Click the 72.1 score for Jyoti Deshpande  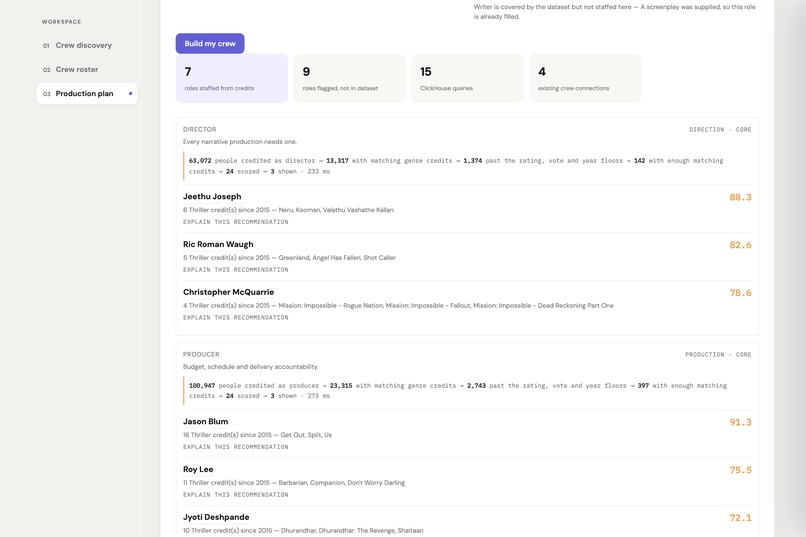tap(740, 518)
